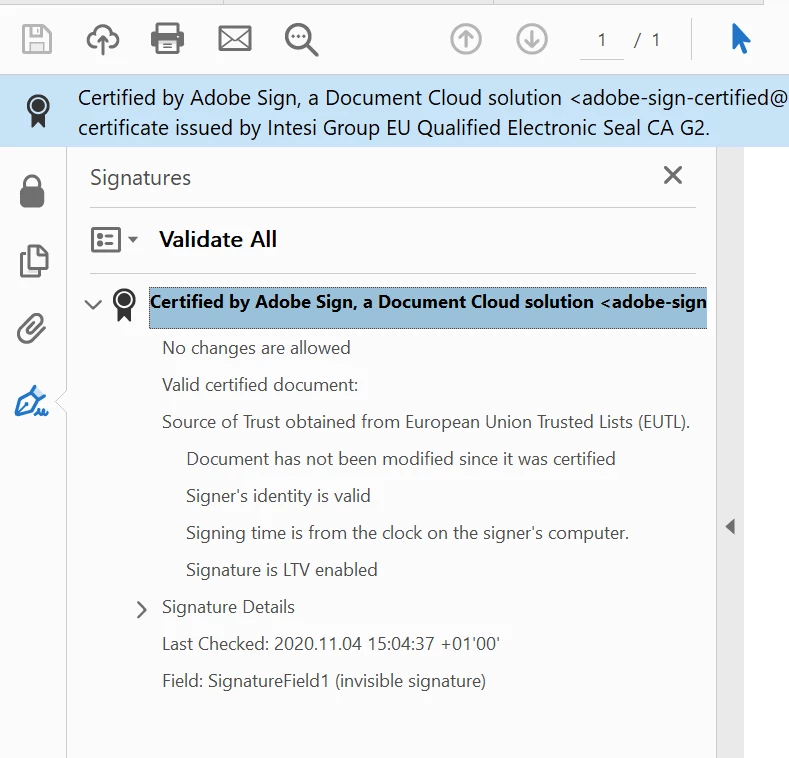
Task: Click the 'Last Checked: 2020.11.04' line
Action: 331,644
